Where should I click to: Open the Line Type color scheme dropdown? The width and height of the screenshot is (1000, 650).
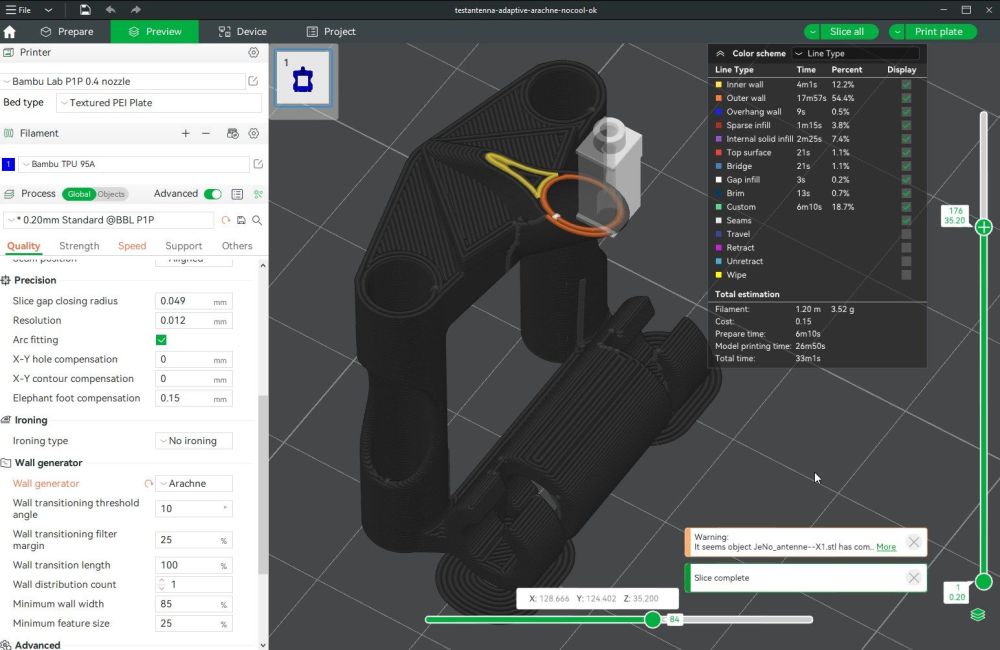tap(856, 54)
